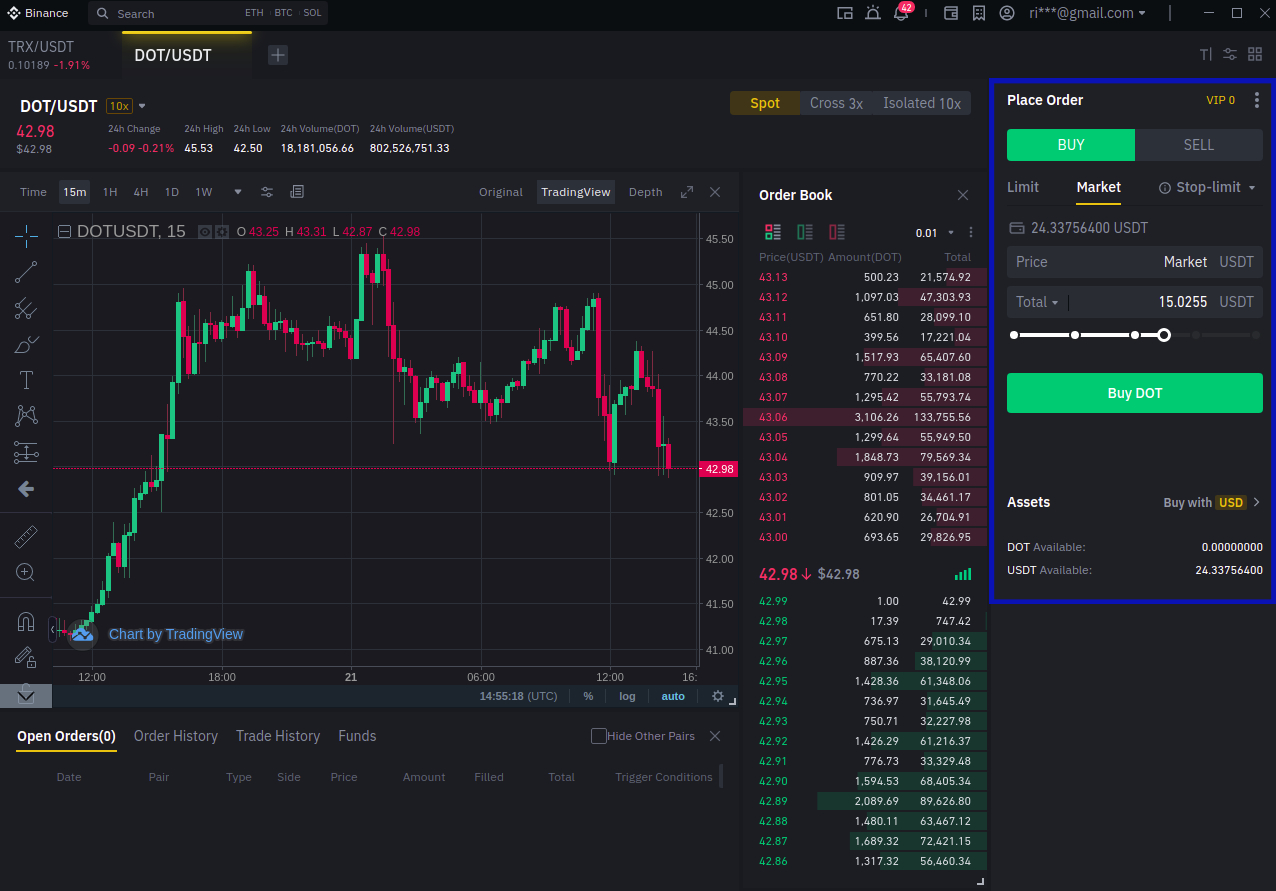Image resolution: width=1276 pixels, height=891 pixels.
Task: Open order book more options menu
Action: pyautogui.click(x=970, y=233)
